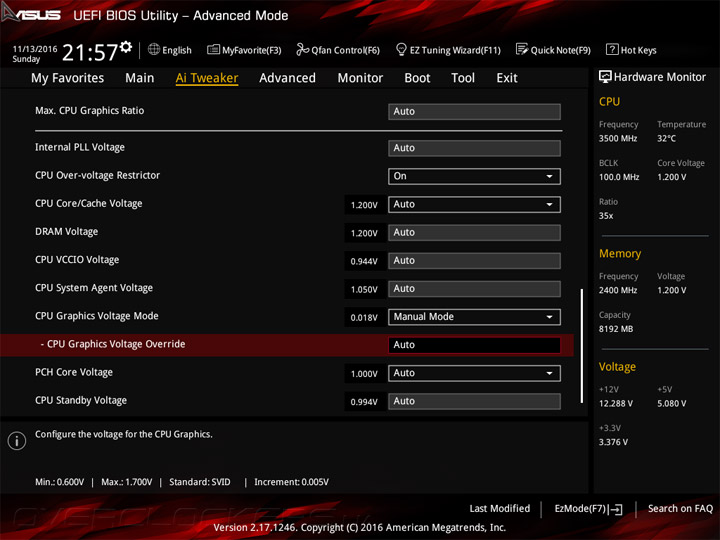Click the English language button

click(169, 50)
